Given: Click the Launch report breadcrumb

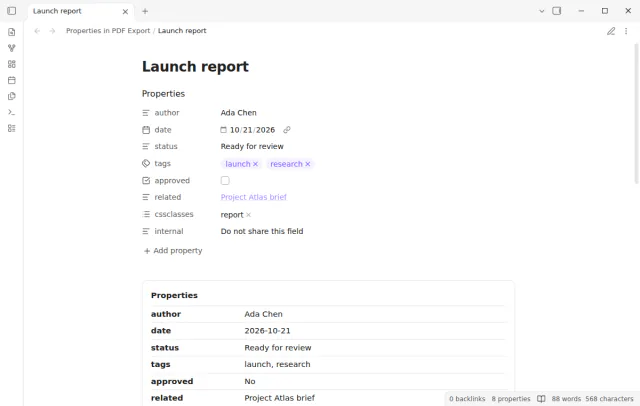Looking at the screenshot, I should pos(182,31).
